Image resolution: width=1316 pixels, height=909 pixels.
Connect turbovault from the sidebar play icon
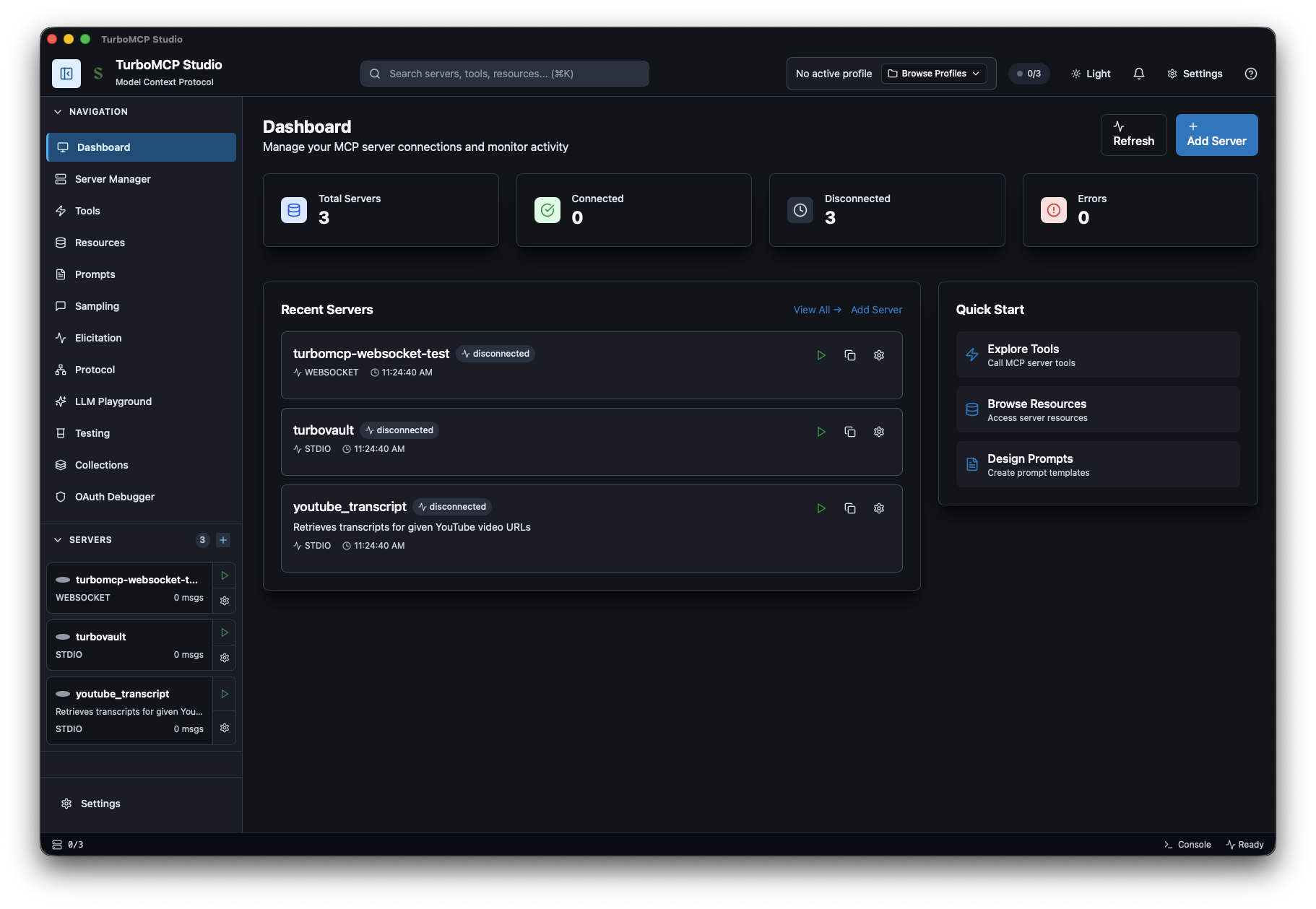tap(225, 632)
